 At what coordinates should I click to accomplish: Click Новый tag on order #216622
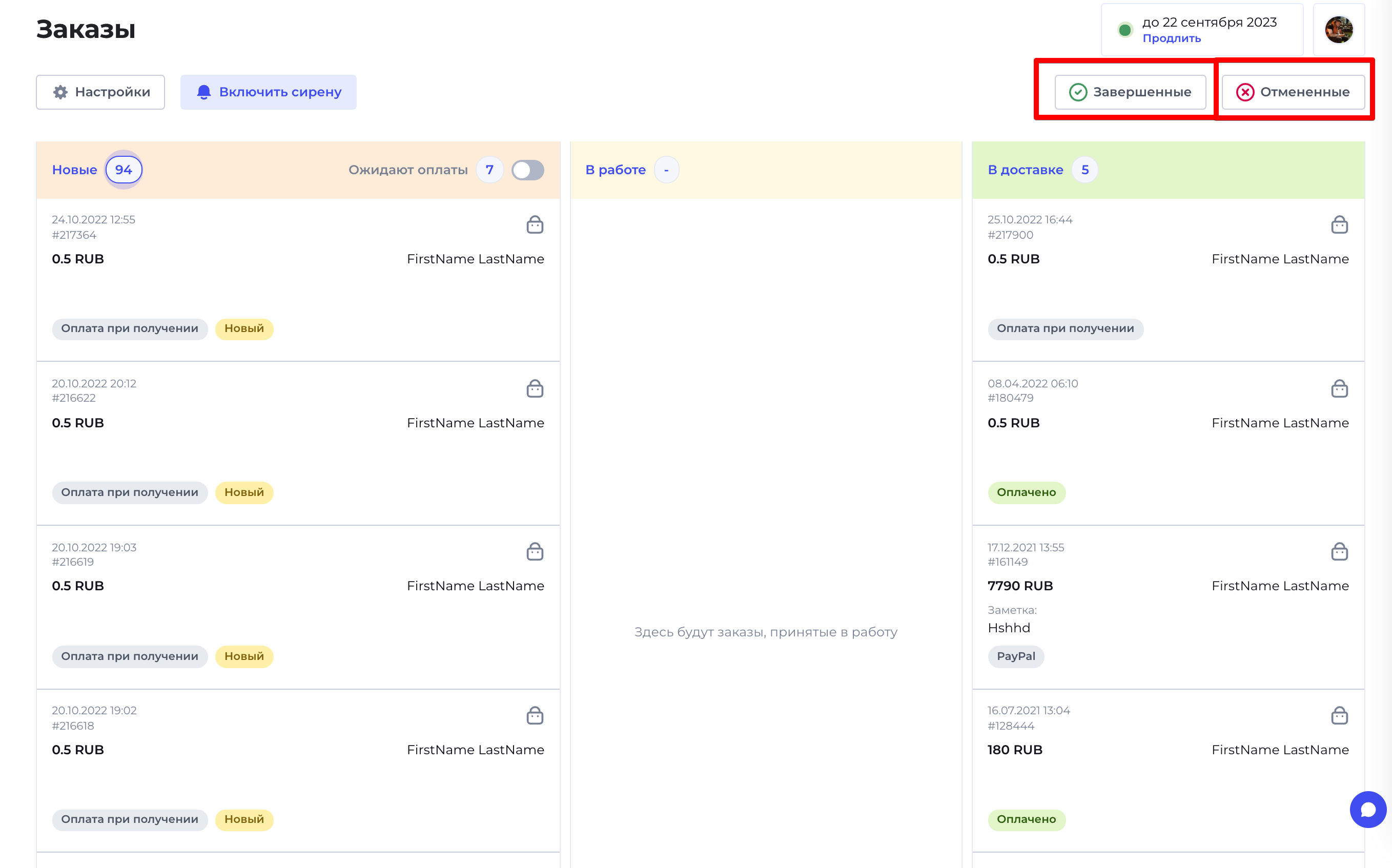tap(244, 492)
